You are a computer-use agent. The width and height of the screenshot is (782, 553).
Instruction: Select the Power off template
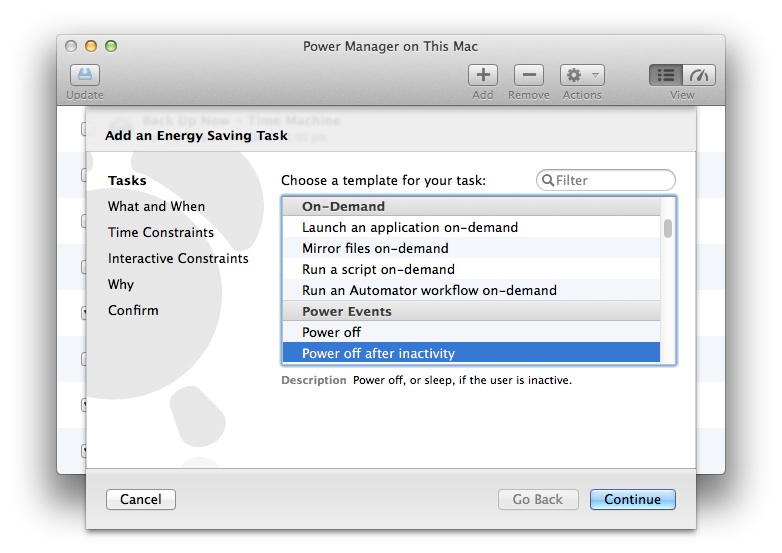[471, 332]
